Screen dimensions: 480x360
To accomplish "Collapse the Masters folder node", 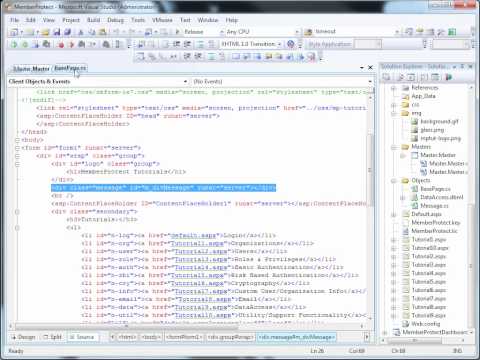I will pos(394,147).
